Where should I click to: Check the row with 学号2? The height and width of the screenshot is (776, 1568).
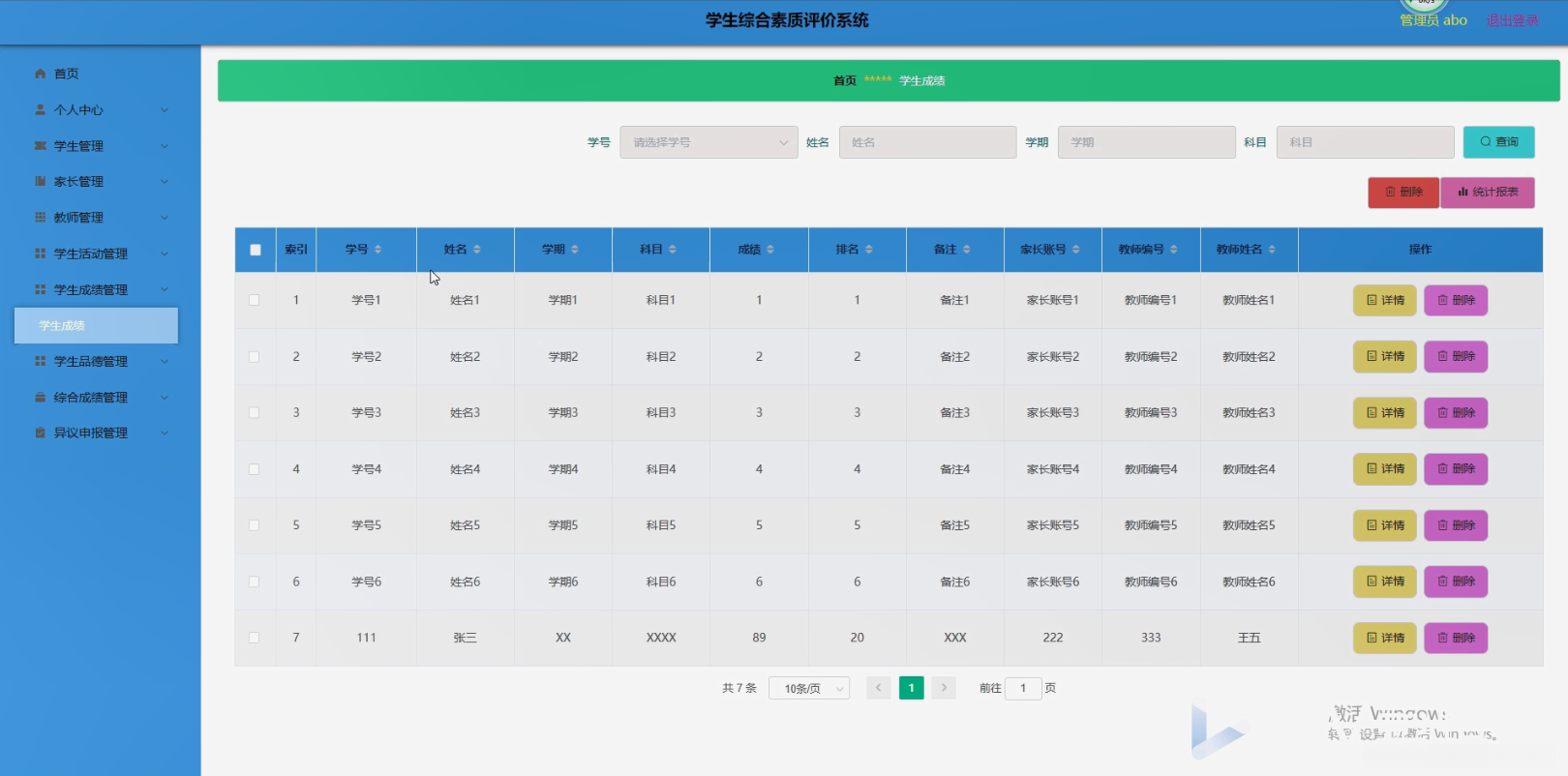254,356
